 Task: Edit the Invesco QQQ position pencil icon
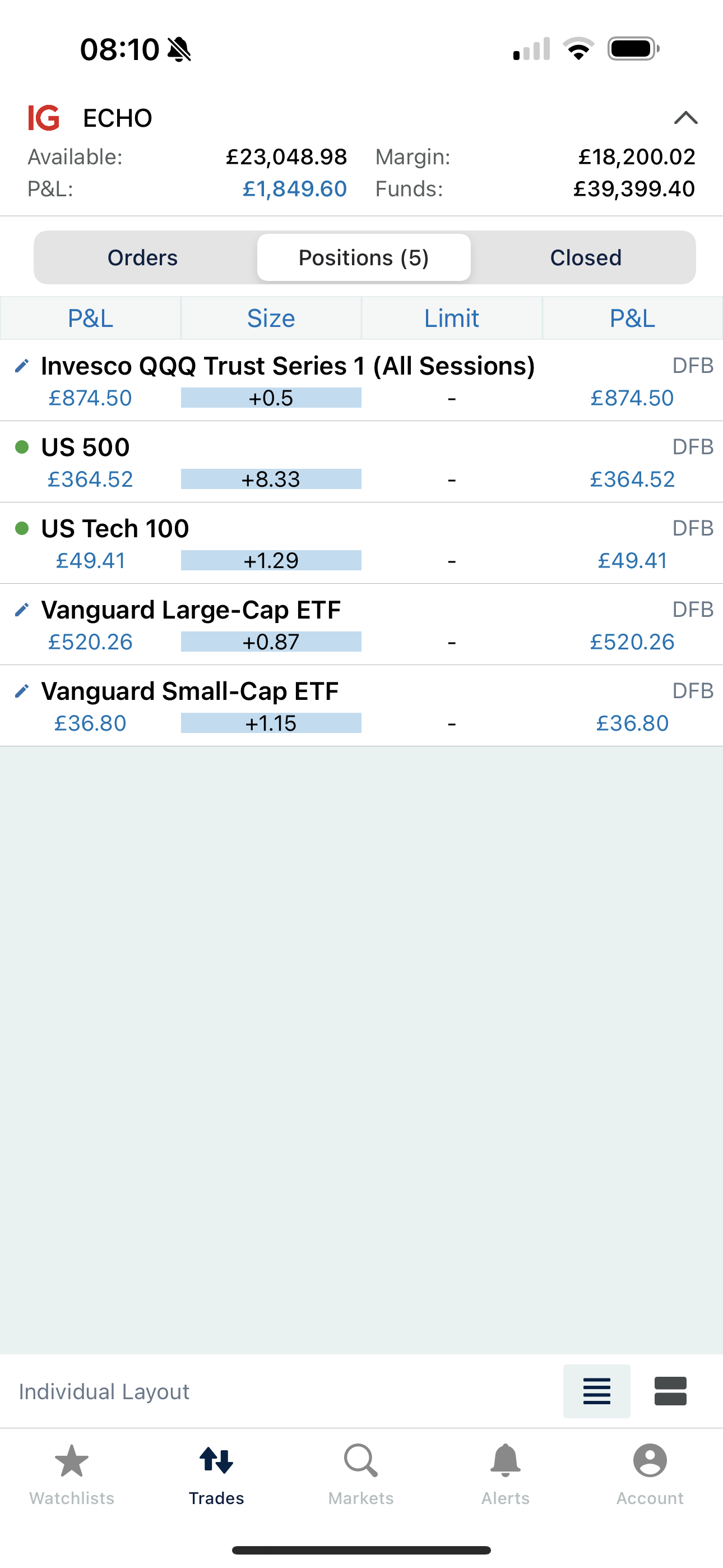[22, 366]
